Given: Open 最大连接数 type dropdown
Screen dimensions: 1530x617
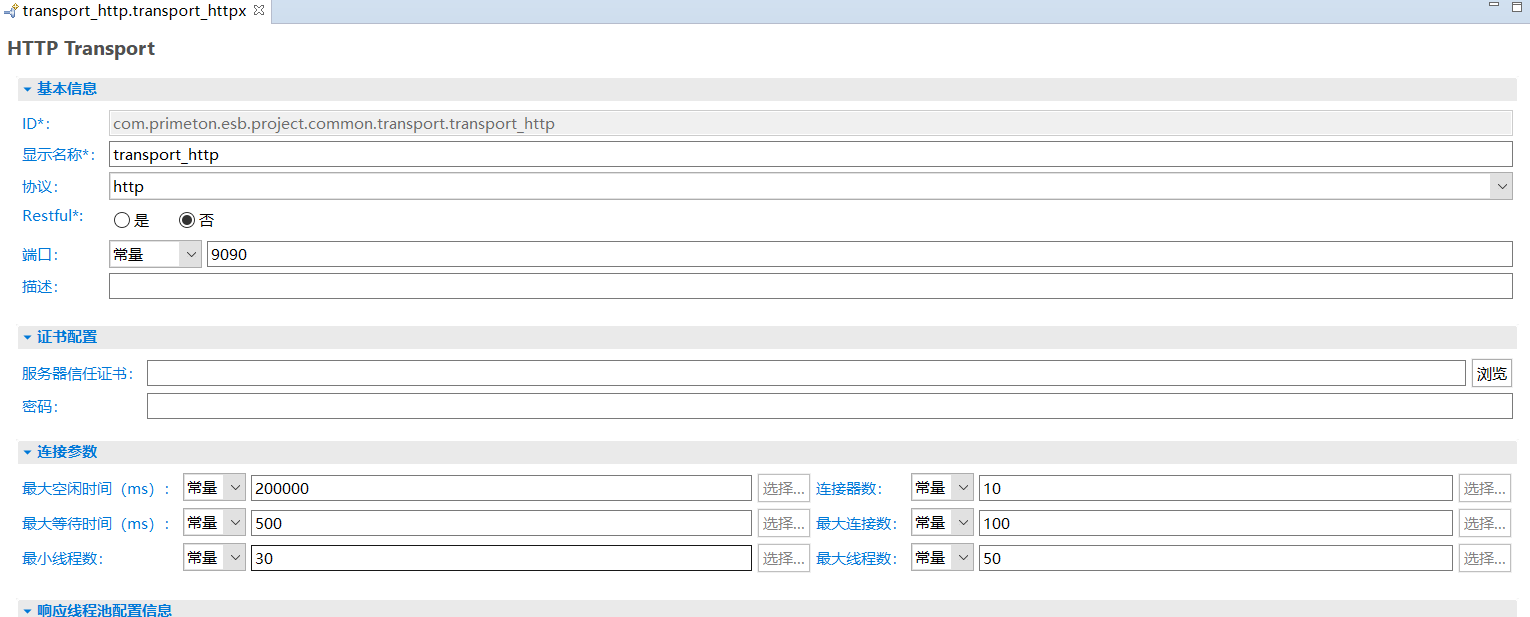Looking at the screenshot, I should coord(962,523).
